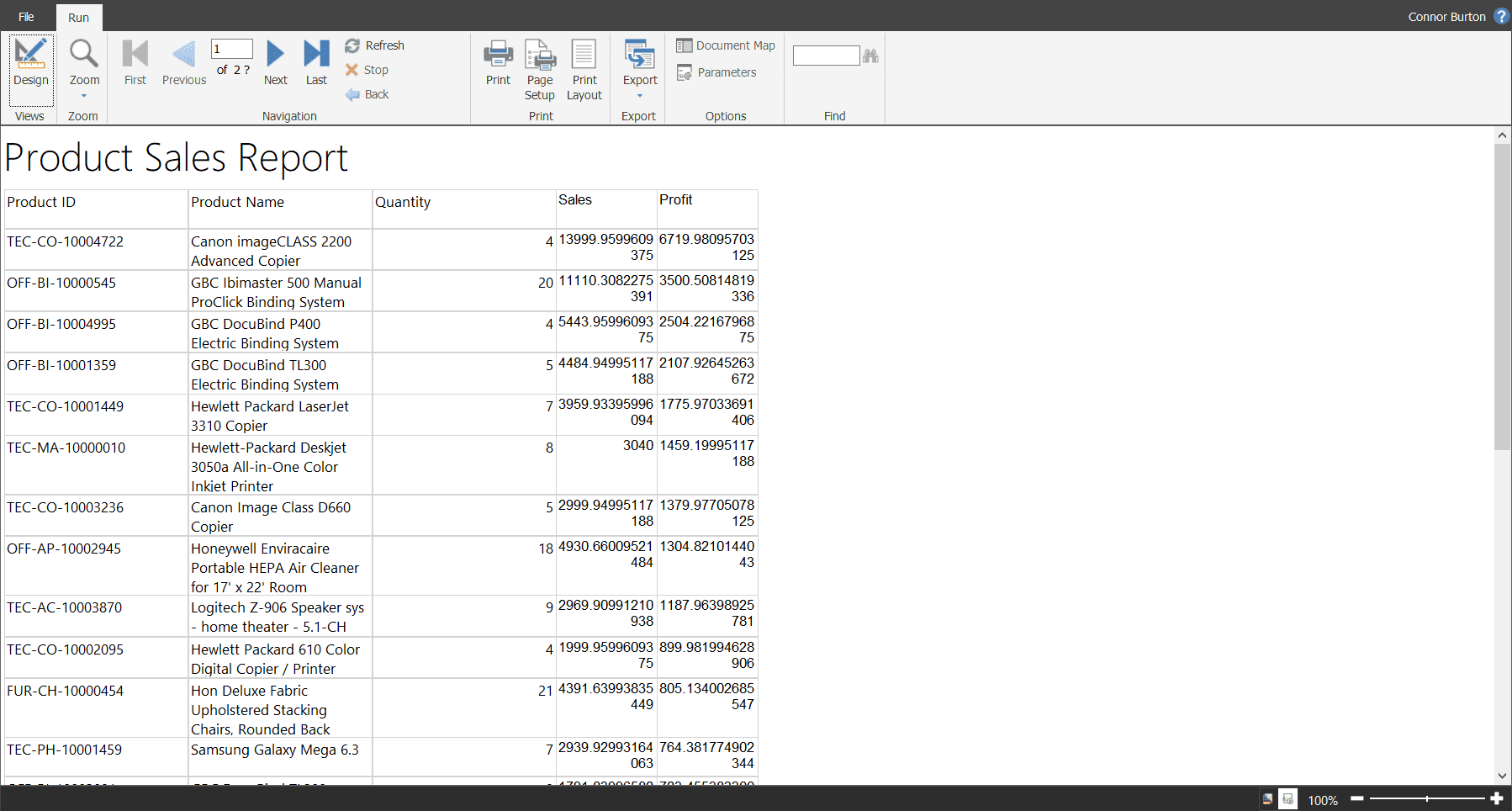Viewport: 1512px width, 811px height.
Task: Click the Export icon
Action: 640,55
